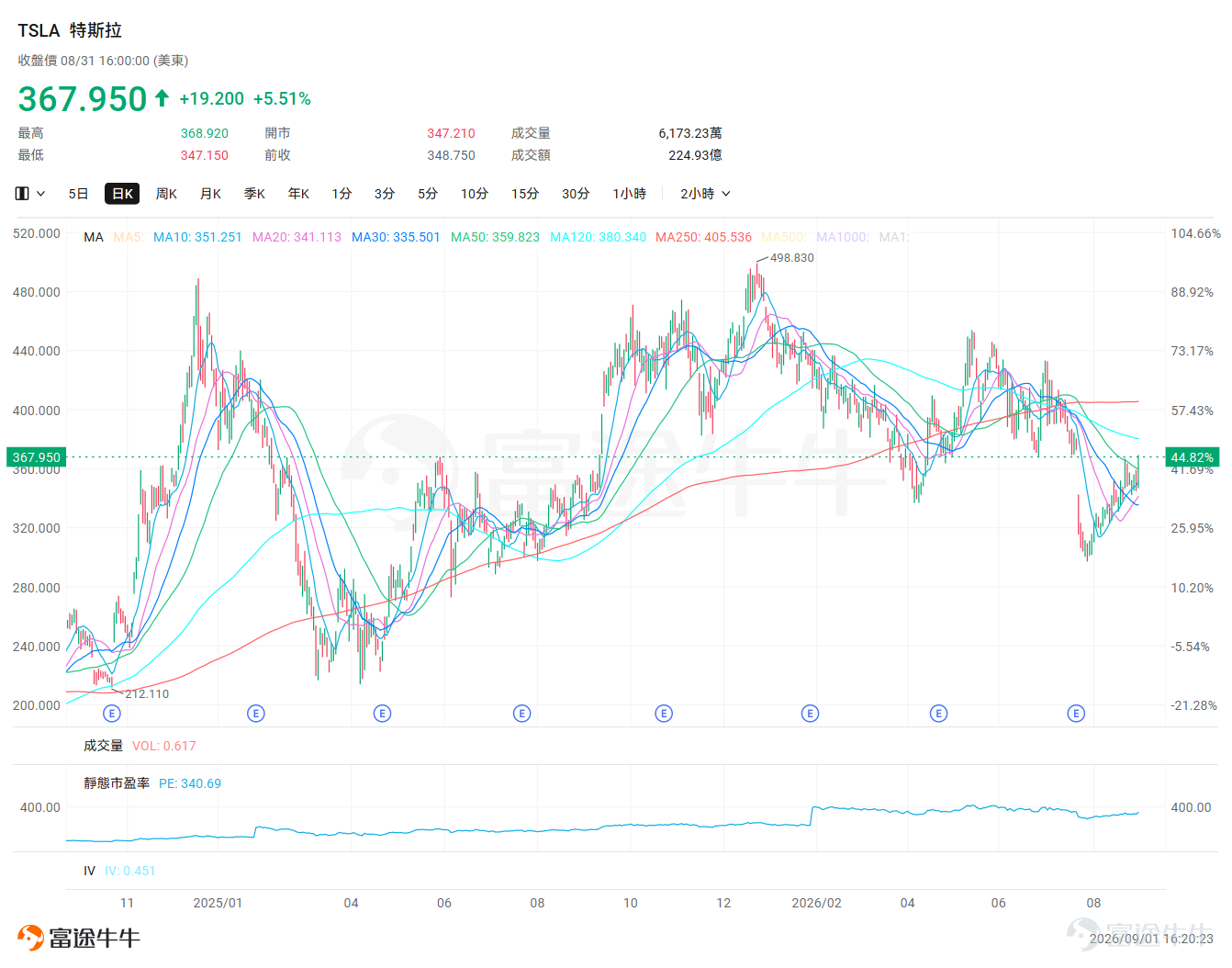
Task: Toggle the MA120: 380.340 line
Action: click(x=598, y=237)
